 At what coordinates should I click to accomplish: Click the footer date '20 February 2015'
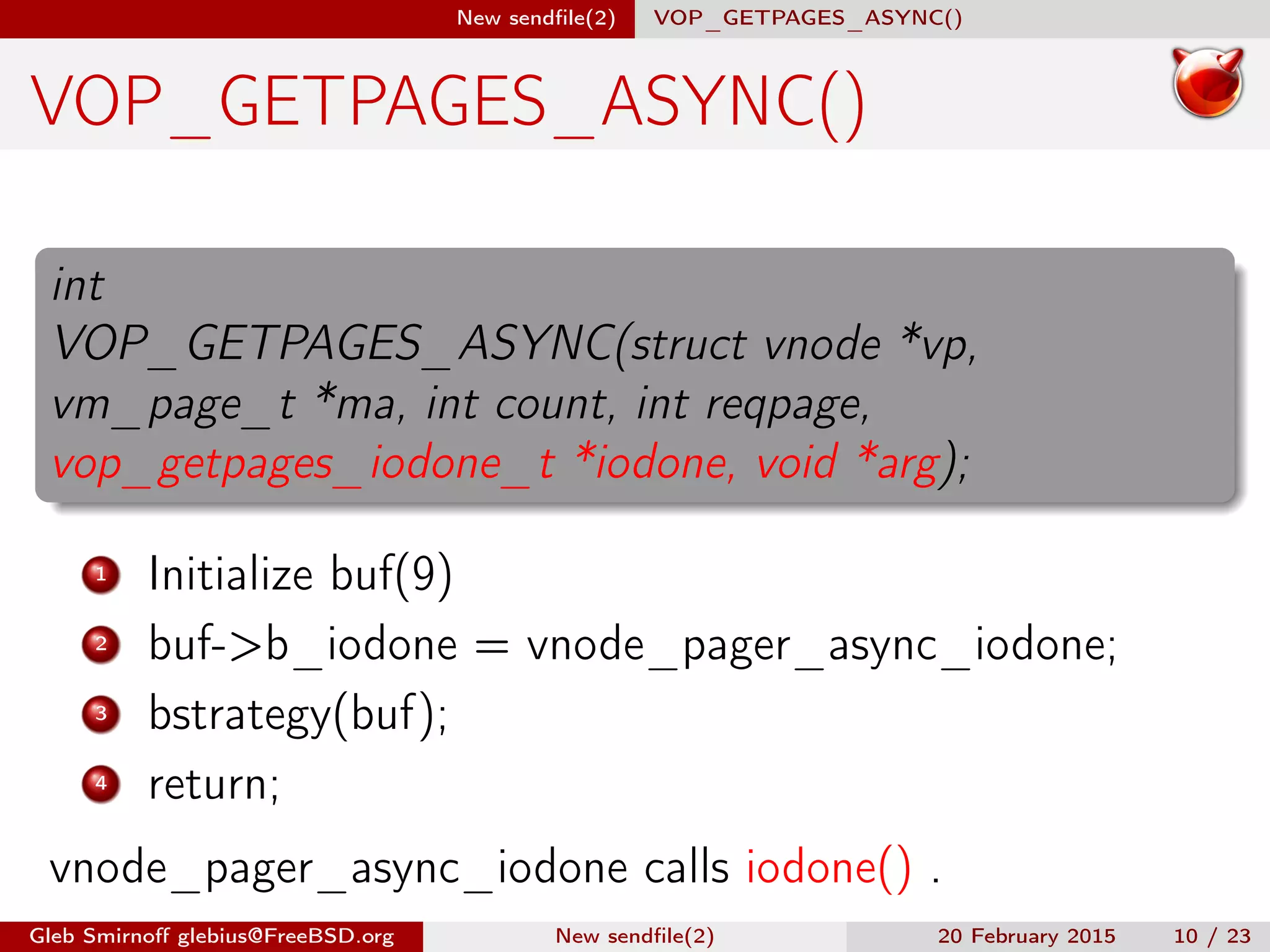click(x=1026, y=936)
